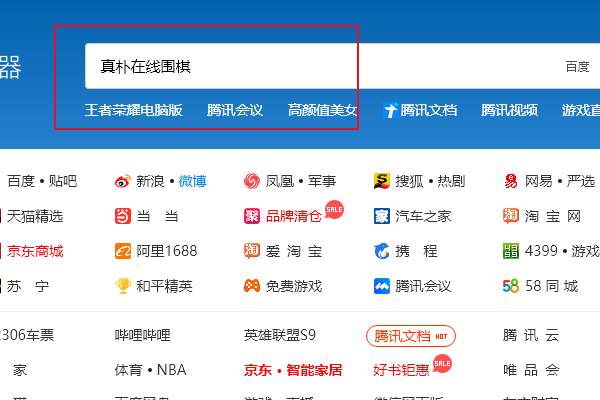Open the red 好书钜惠 link
This screenshot has width=600, height=400.
pyautogui.click(x=401, y=370)
